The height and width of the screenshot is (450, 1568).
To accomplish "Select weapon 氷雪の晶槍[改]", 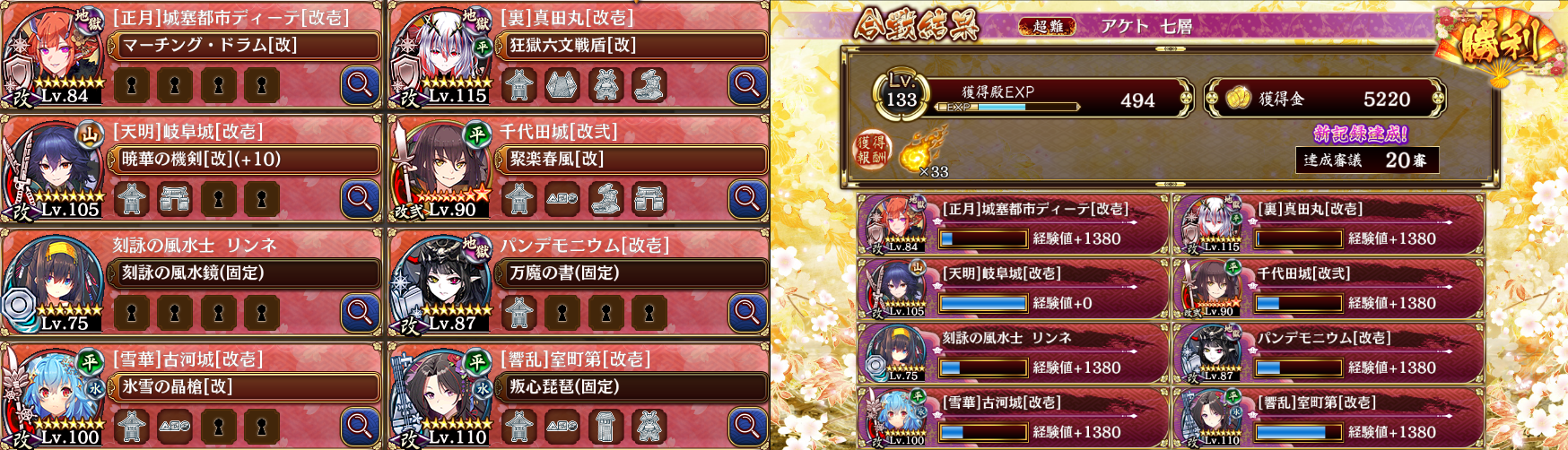I will click(244, 387).
